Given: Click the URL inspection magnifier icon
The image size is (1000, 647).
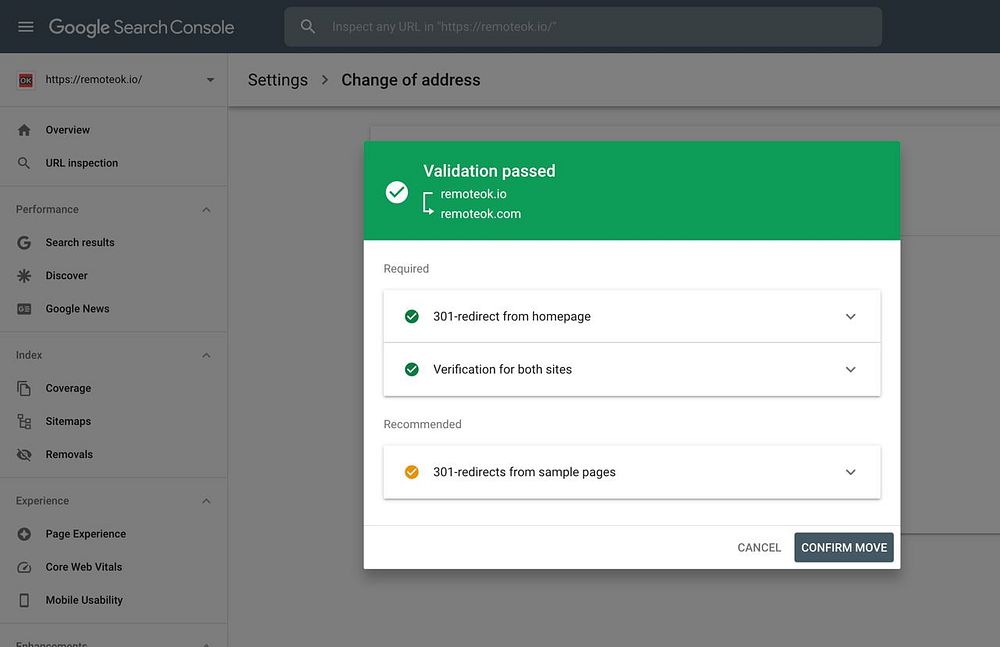Looking at the screenshot, I should (x=25, y=163).
